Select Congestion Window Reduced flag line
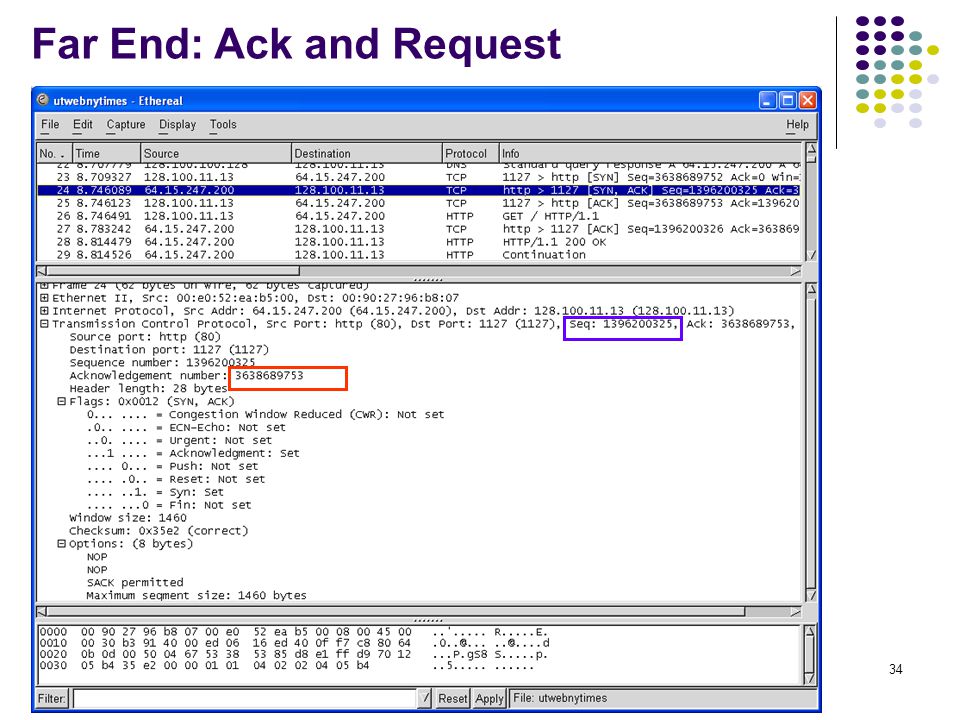Screen dimensions: 960x720 [x=265, y=414]
